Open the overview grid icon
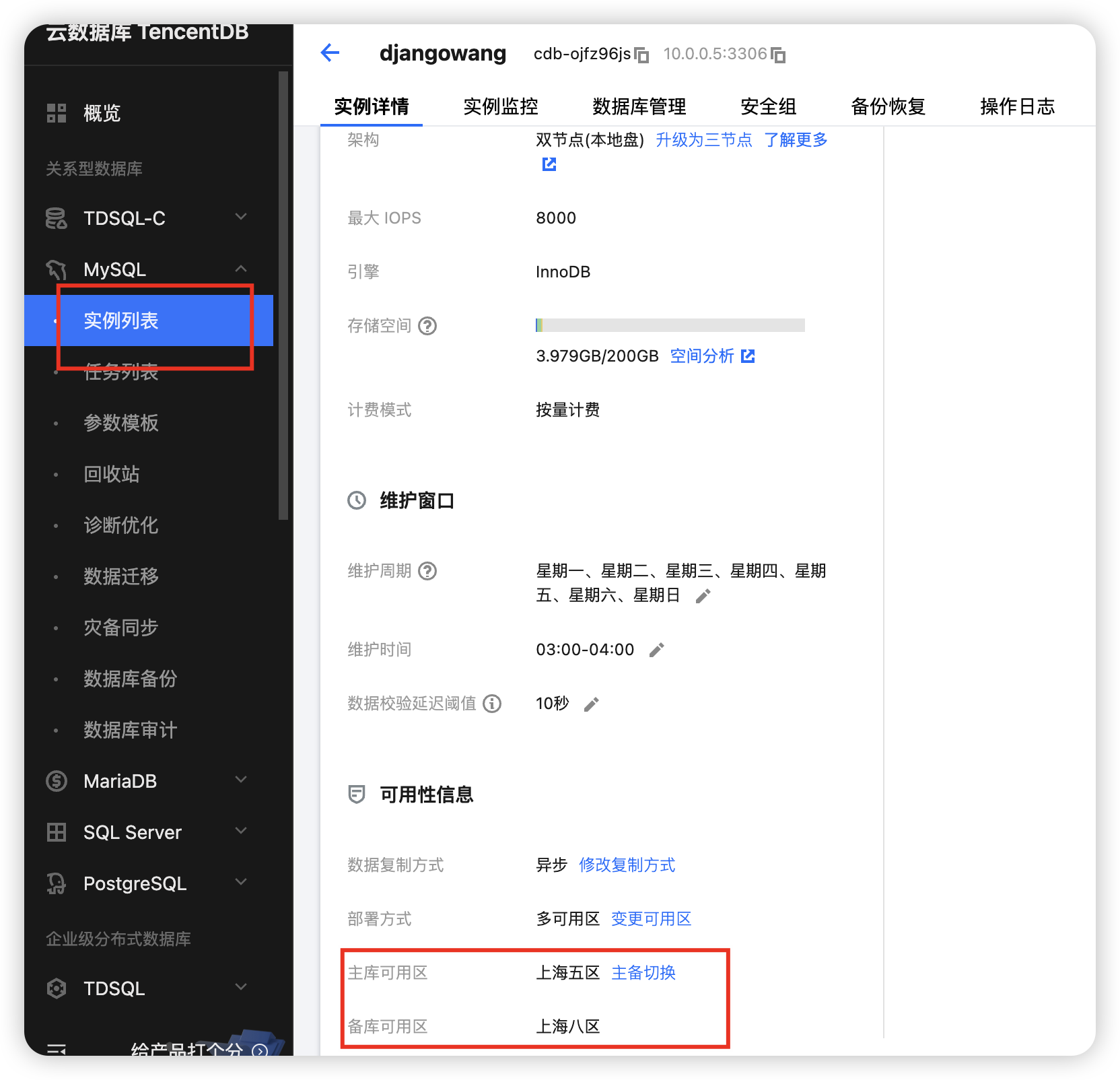Viewport: 1120px width, 1080px height. click(x=57, y=113)
